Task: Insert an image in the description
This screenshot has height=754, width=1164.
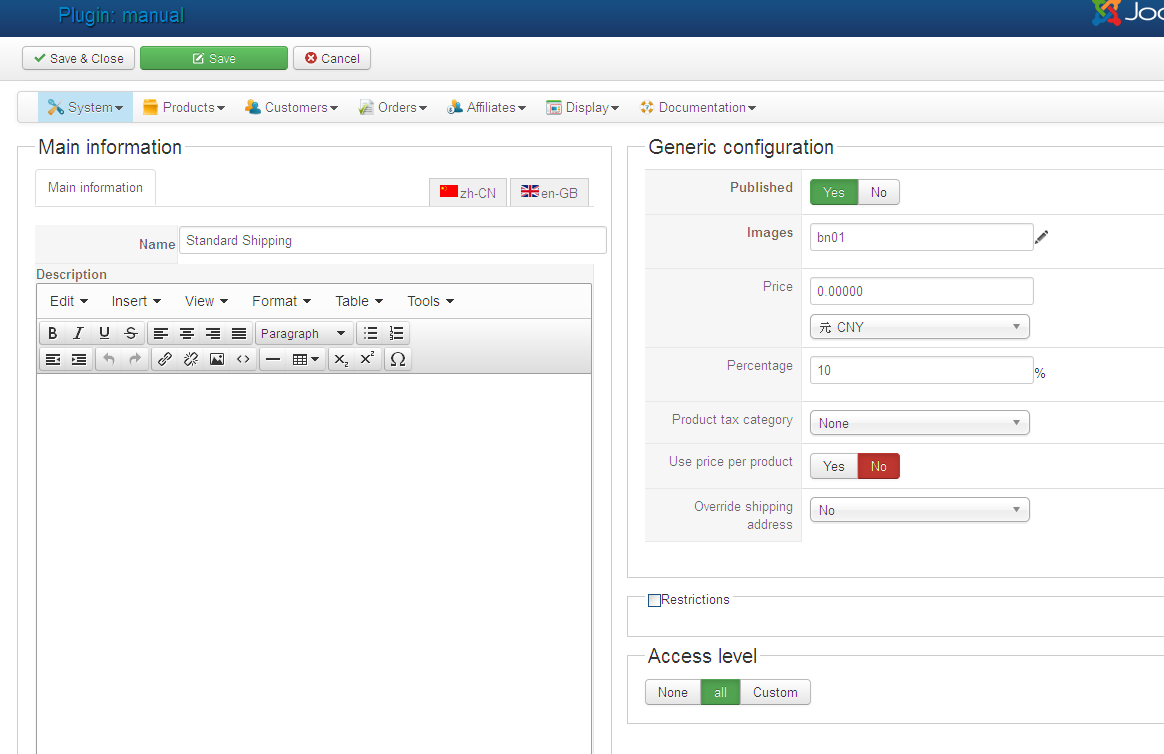Action: (217, 359)
